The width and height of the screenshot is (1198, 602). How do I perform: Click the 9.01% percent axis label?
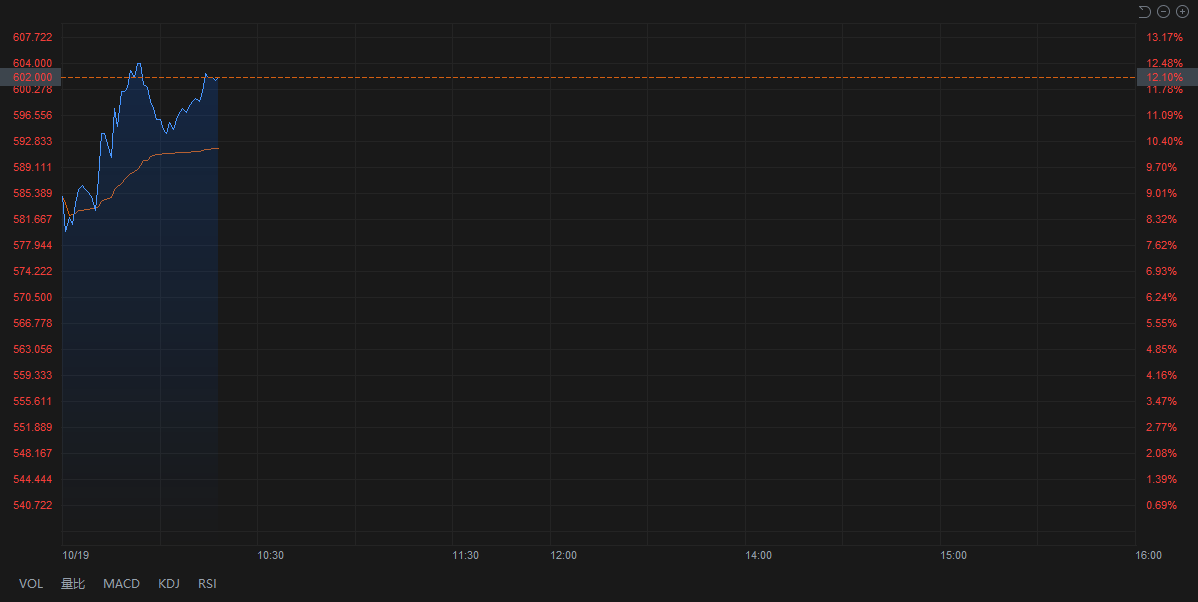point(1161,193)
